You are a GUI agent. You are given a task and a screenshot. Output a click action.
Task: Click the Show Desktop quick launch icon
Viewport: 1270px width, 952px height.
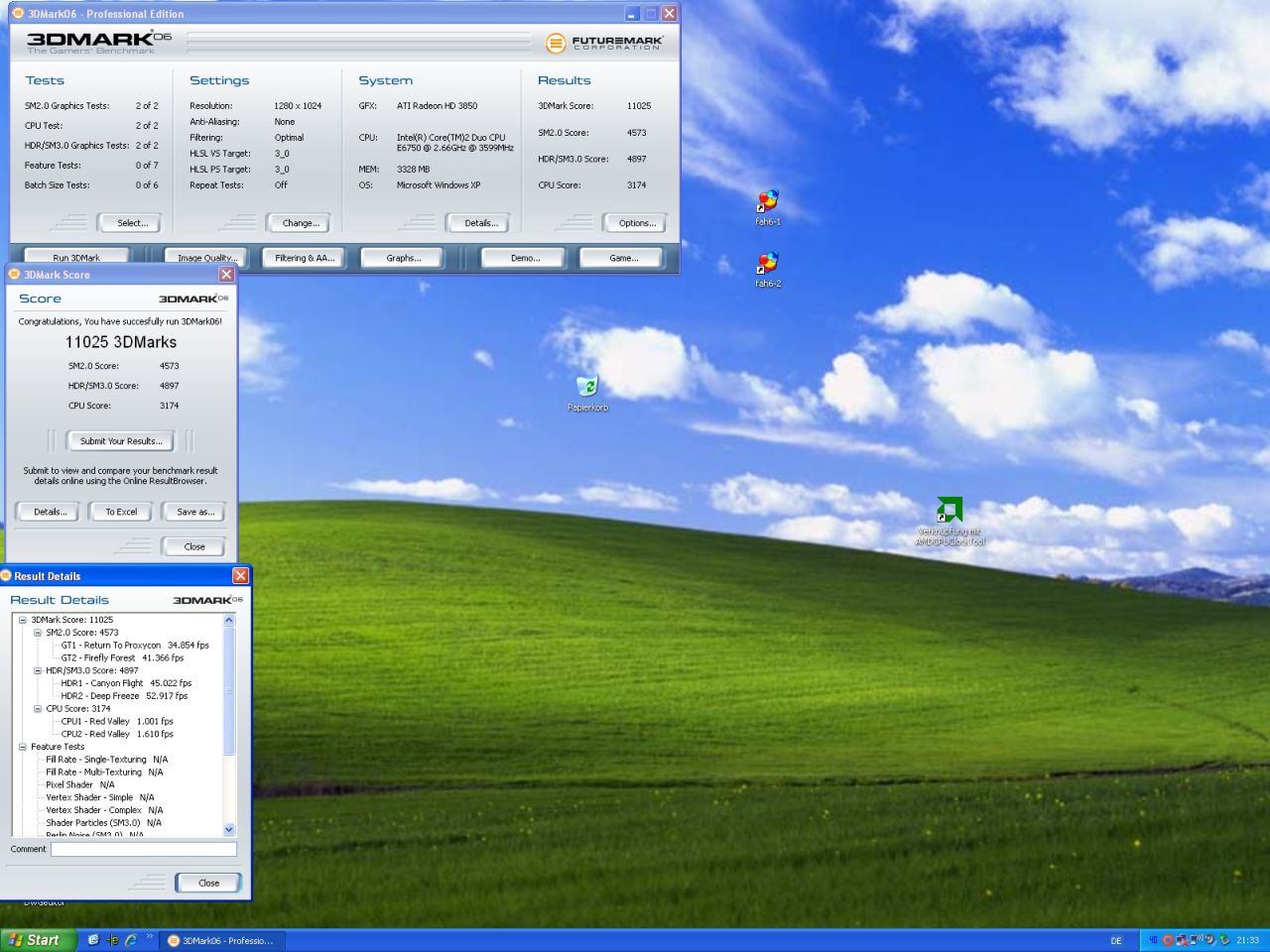[x=93, y=940]
